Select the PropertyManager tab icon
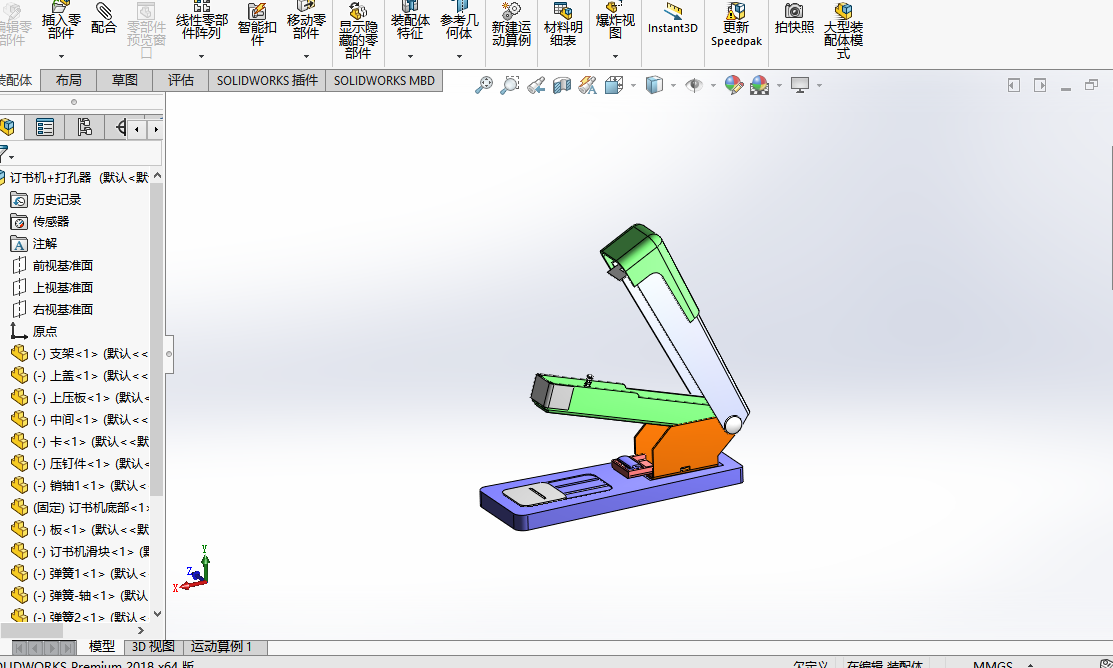Viewport: 1113px width, 668px height. [45, 127]
